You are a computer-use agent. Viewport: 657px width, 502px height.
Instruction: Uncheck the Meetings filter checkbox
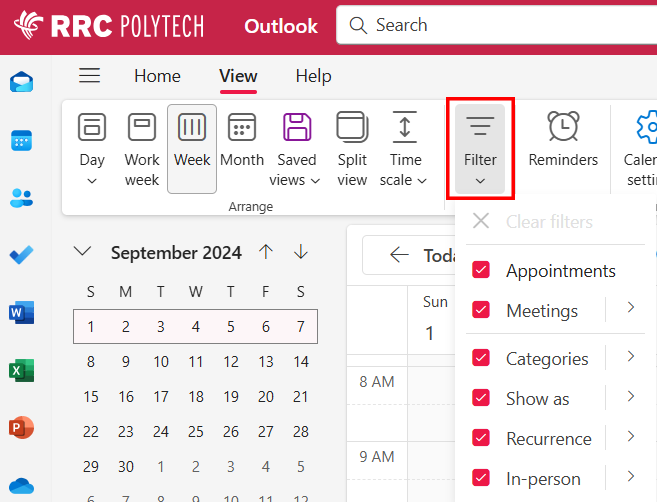481,310
